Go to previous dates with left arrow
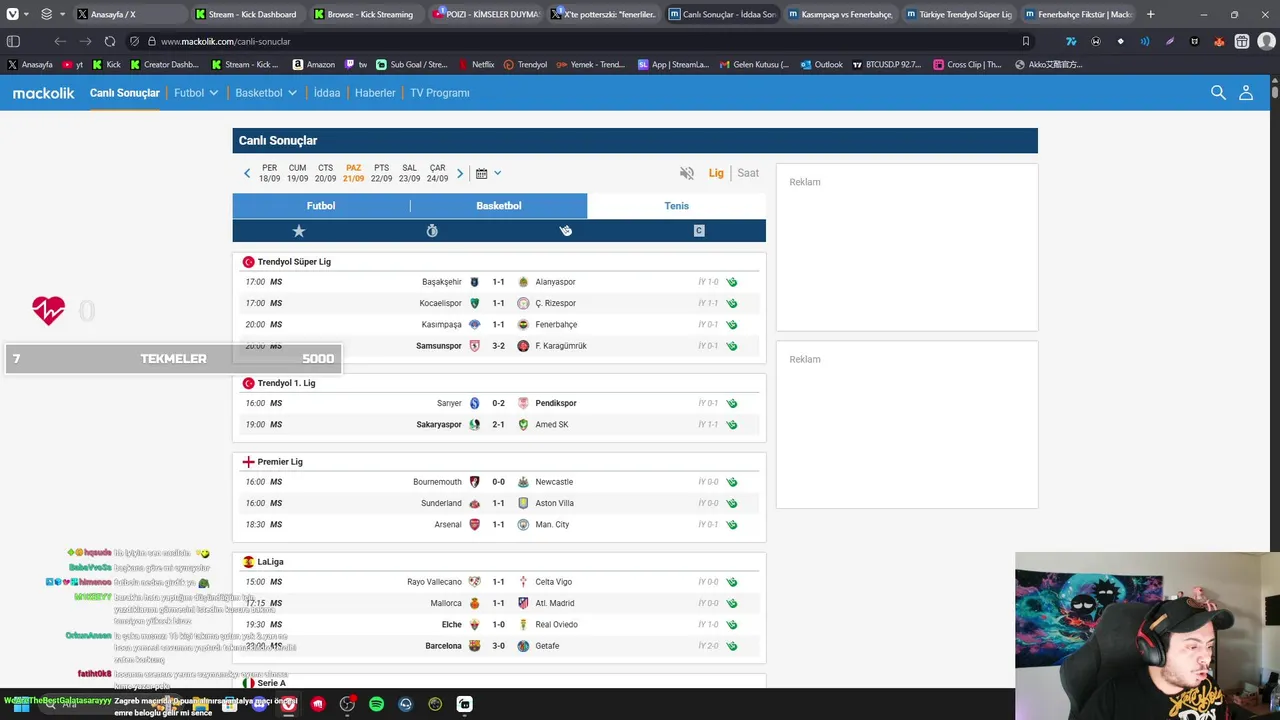This screenshot has width=1280, height=720. point(247,173)
